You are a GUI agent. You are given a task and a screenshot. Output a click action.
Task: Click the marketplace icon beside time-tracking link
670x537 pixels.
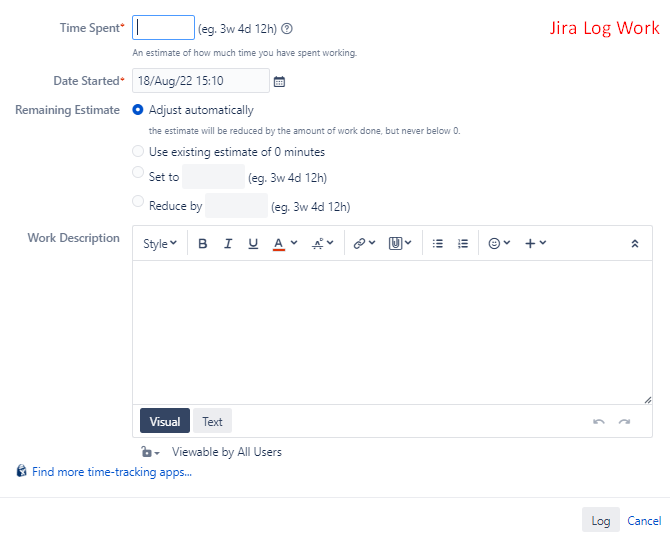pyautogui.click(x=21, y=471)
